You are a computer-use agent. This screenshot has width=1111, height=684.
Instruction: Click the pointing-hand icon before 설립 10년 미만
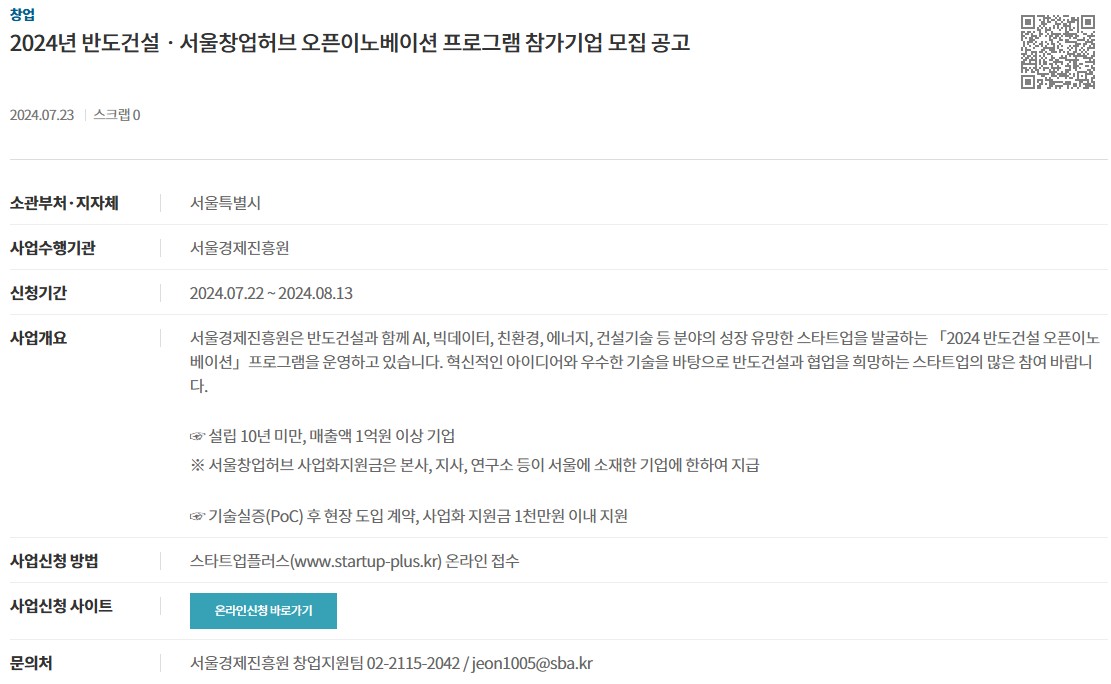pos(197,436)
